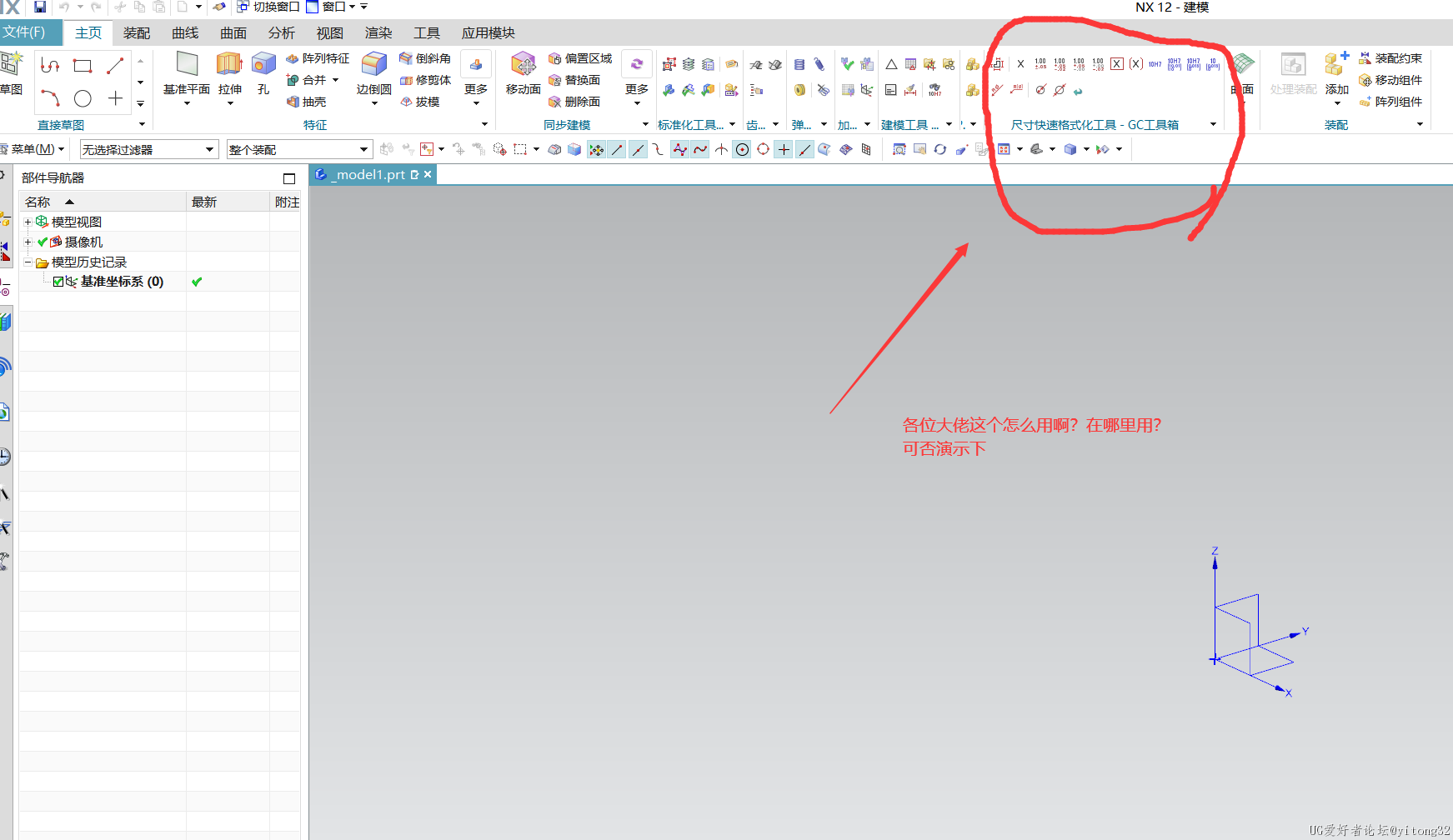Expand the 合并 unite dropdown arrow

click(x=336, y=80)
